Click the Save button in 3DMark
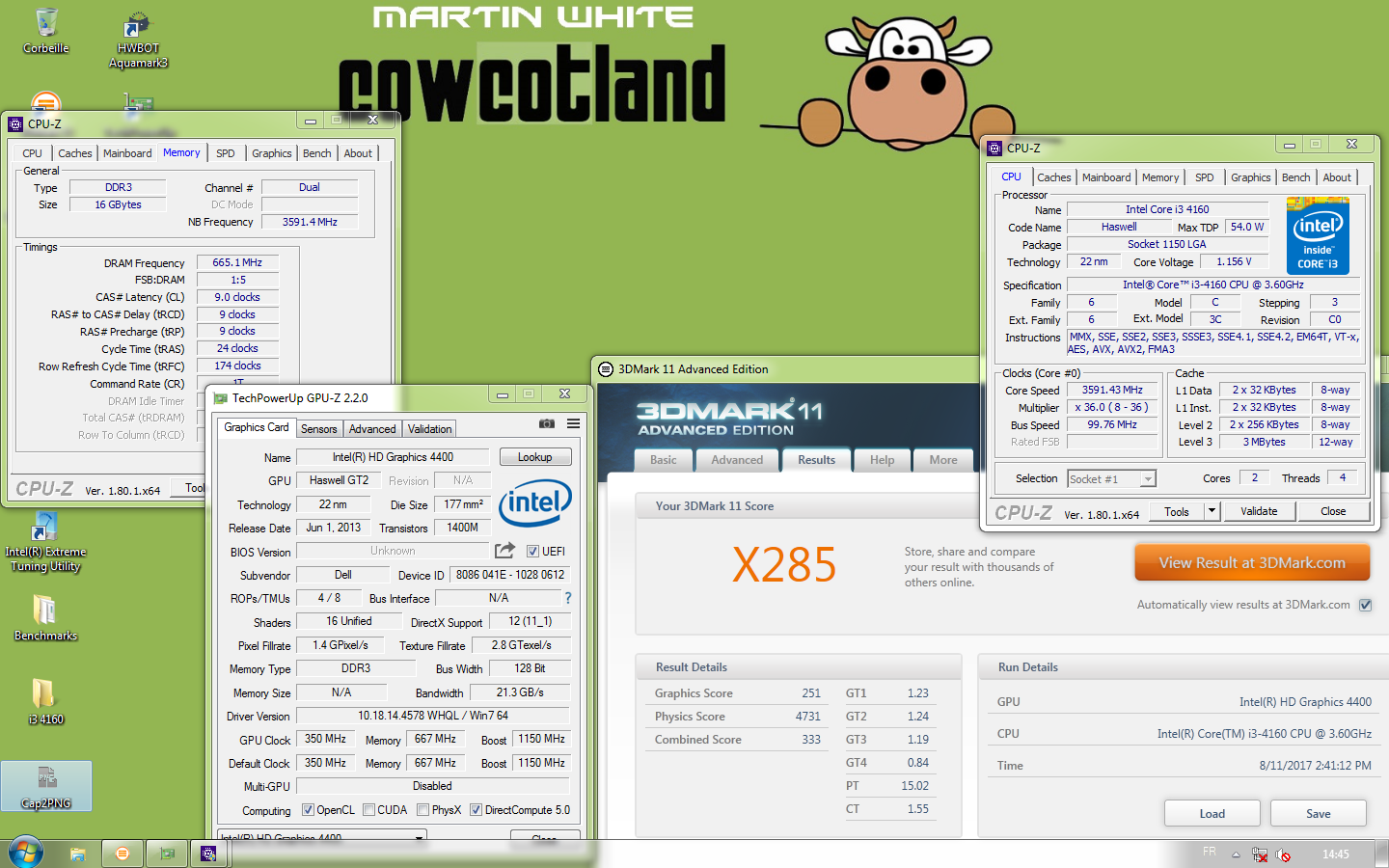Screen dimensions: 1389x868 pos(1319,813)
